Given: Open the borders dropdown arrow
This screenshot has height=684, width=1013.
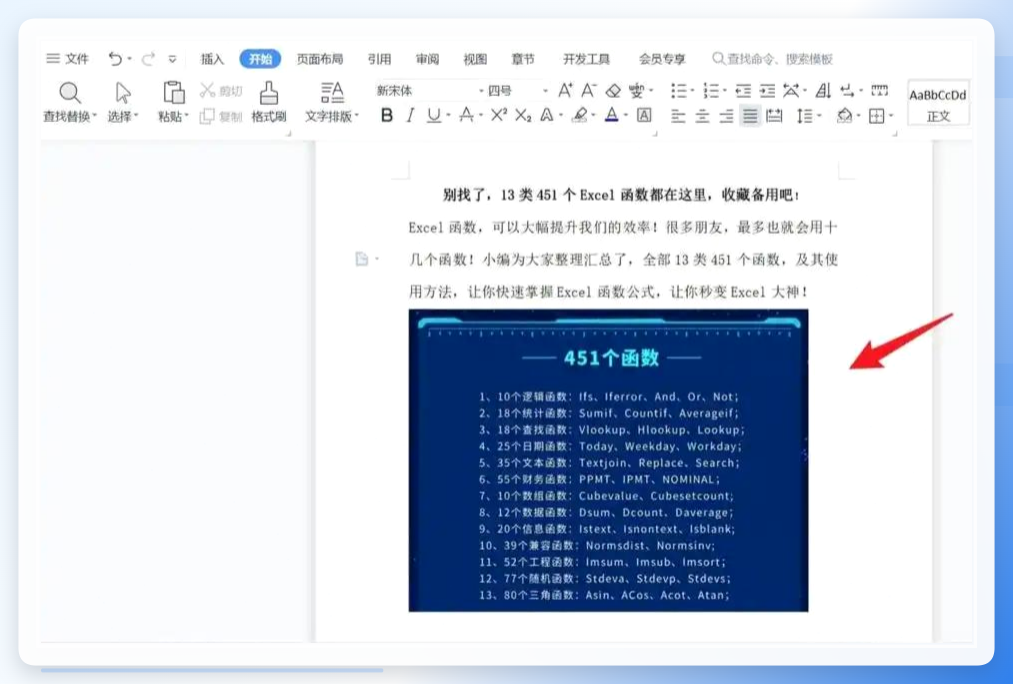Looking at the screenshot, I should pyautogui.click(x=891, y=116).
